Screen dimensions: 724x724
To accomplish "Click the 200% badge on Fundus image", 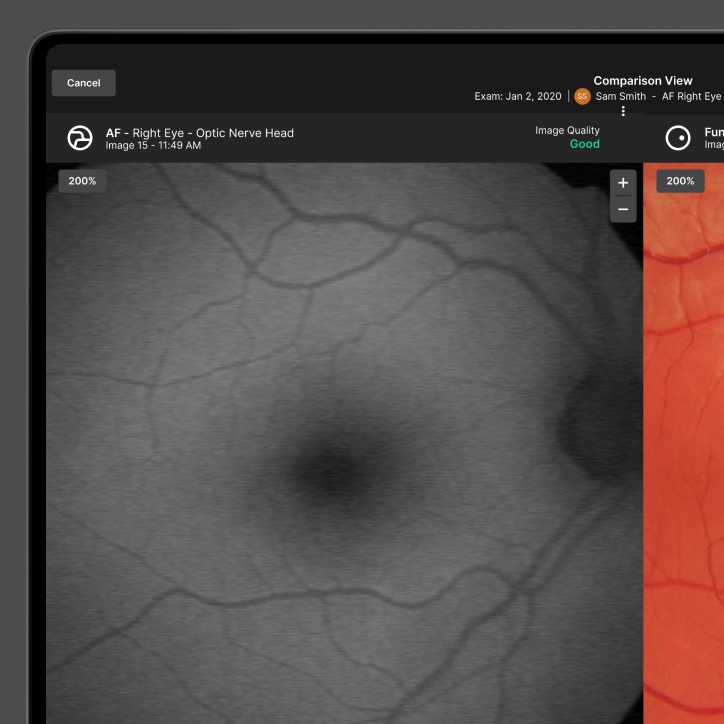I will pyautogui.click(x=680, y=181).
